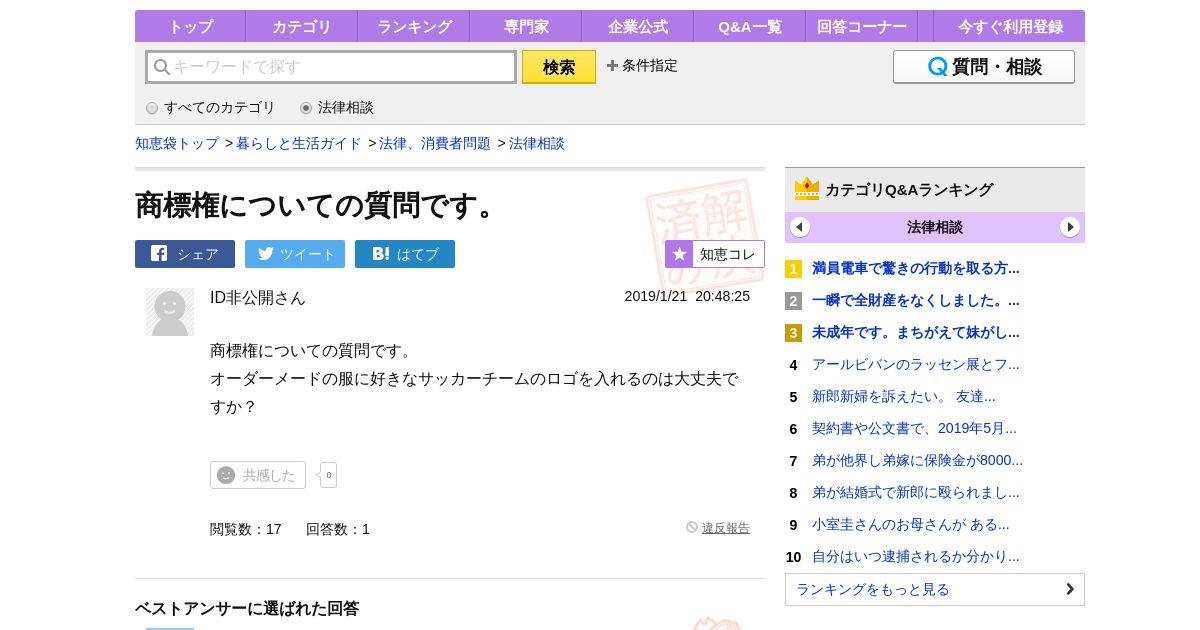Screen dimensions: 1200x630
Task: Click the star 知恵コレ icon
Action: [680, 254]
